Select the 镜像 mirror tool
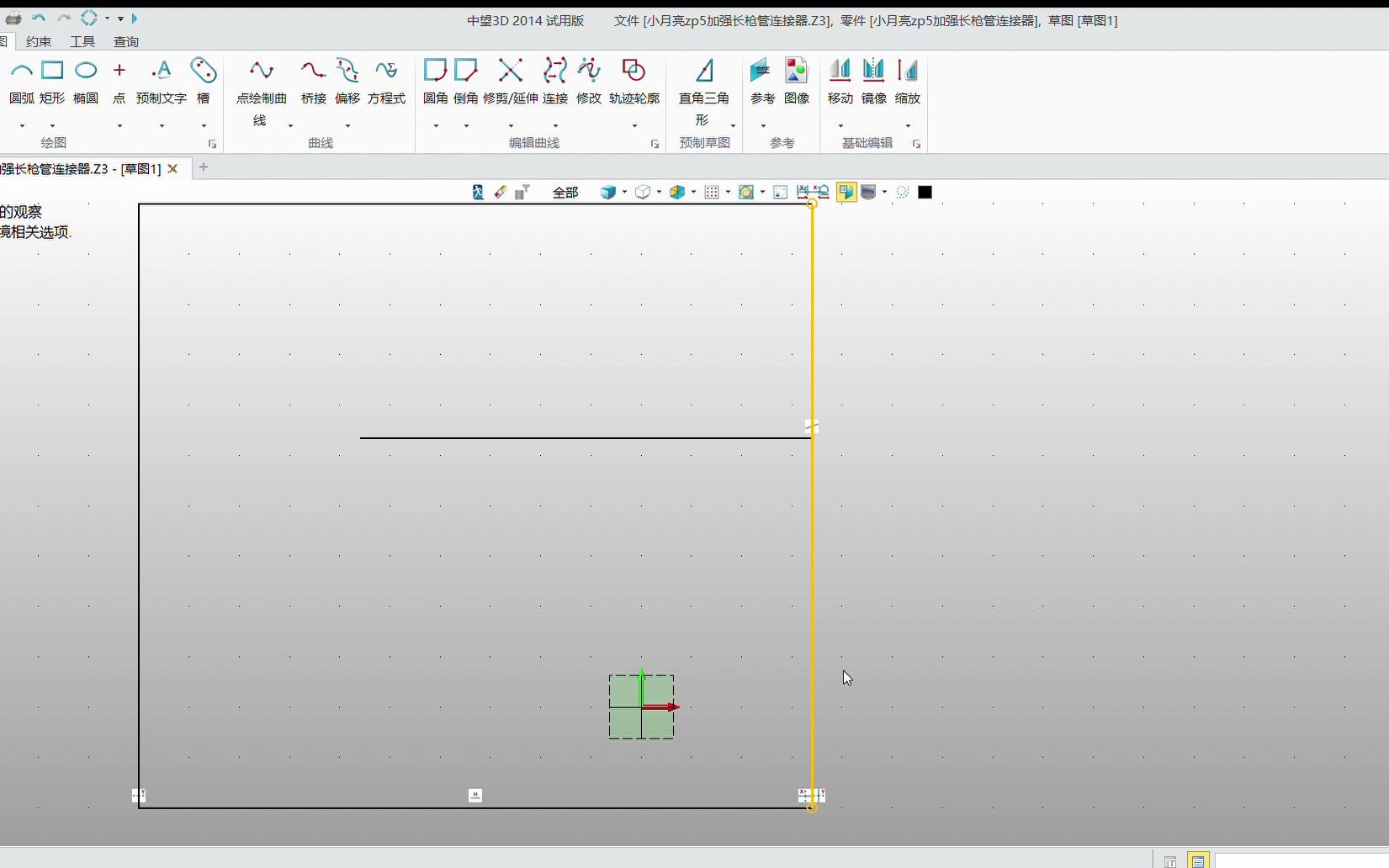Viewport: 1389px width, 868px height. pyautogui.click(x=874, y=82)
